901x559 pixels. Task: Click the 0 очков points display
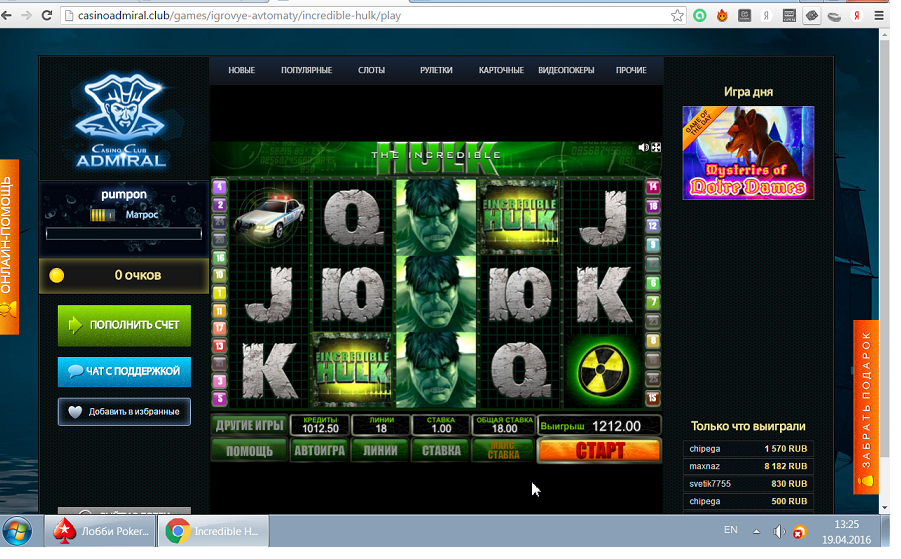[x=124, y=276]
